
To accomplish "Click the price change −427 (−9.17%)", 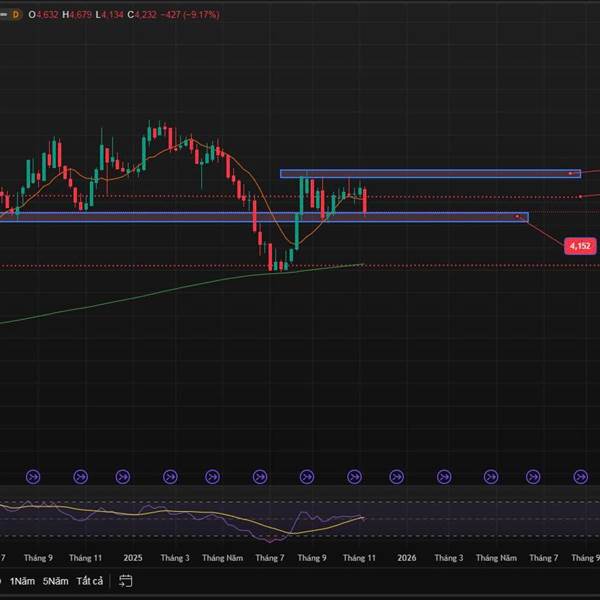I will 190,15.
